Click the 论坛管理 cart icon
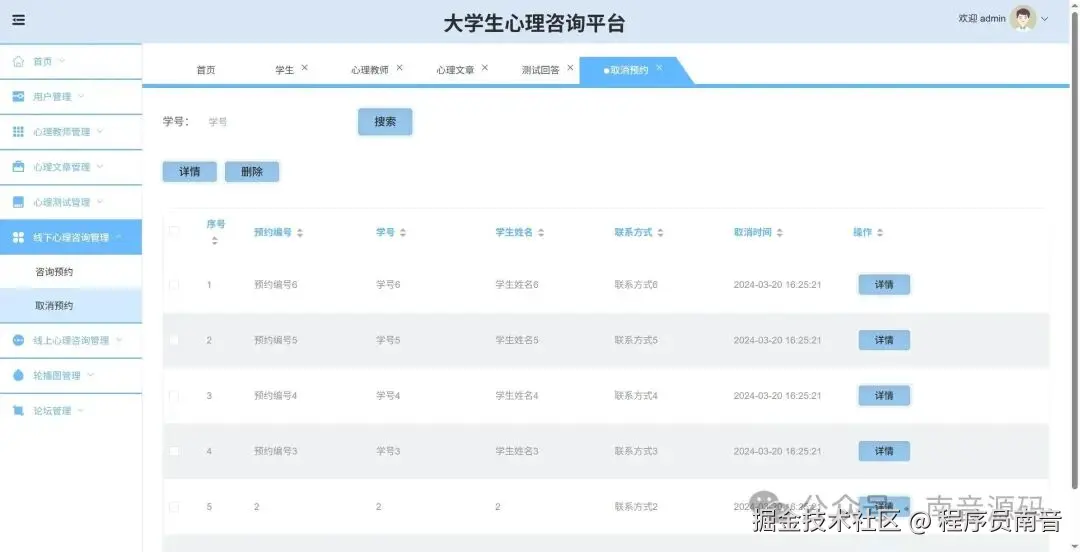 tap(19, 411)
